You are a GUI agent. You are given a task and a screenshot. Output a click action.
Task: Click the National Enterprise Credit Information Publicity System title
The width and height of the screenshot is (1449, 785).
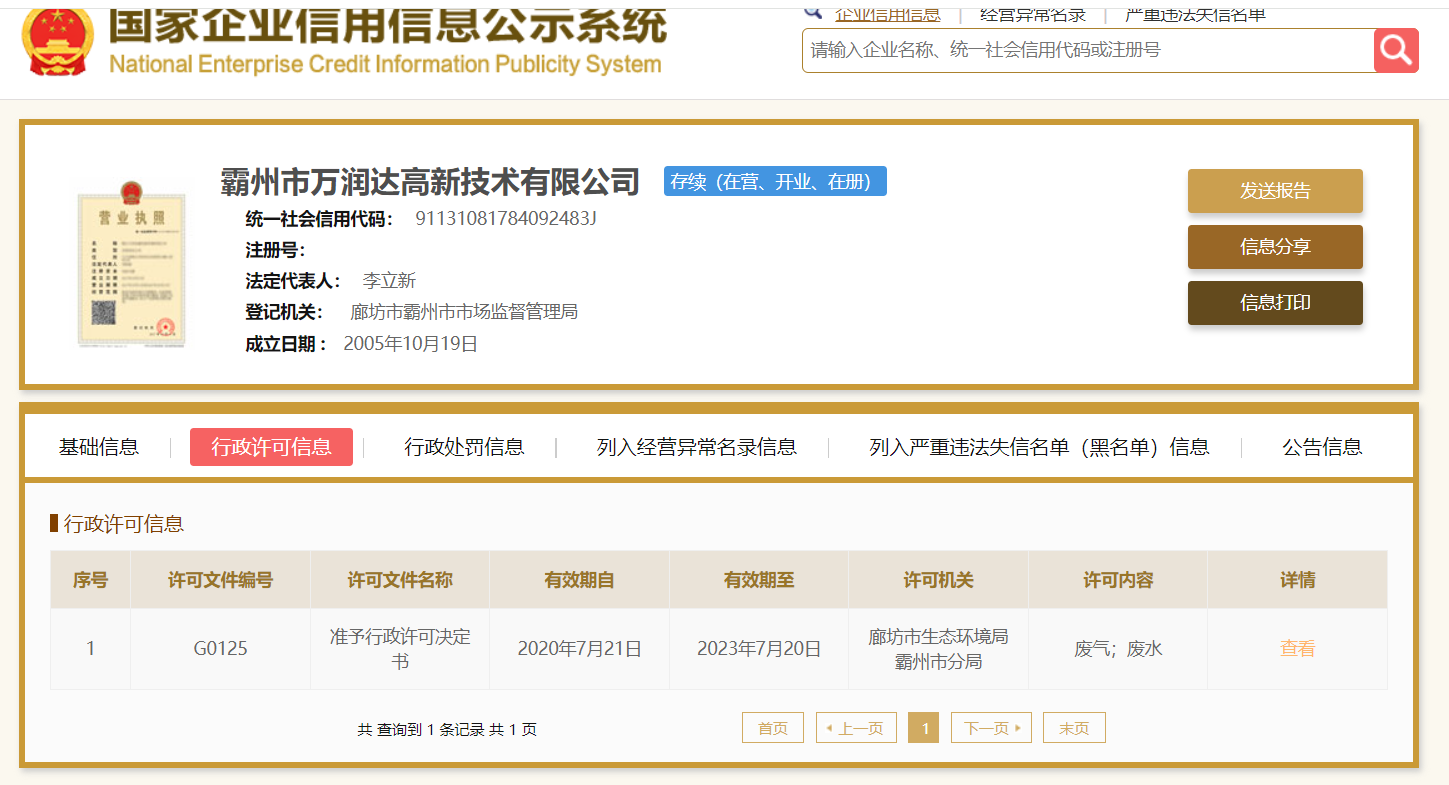pos(385,65)
